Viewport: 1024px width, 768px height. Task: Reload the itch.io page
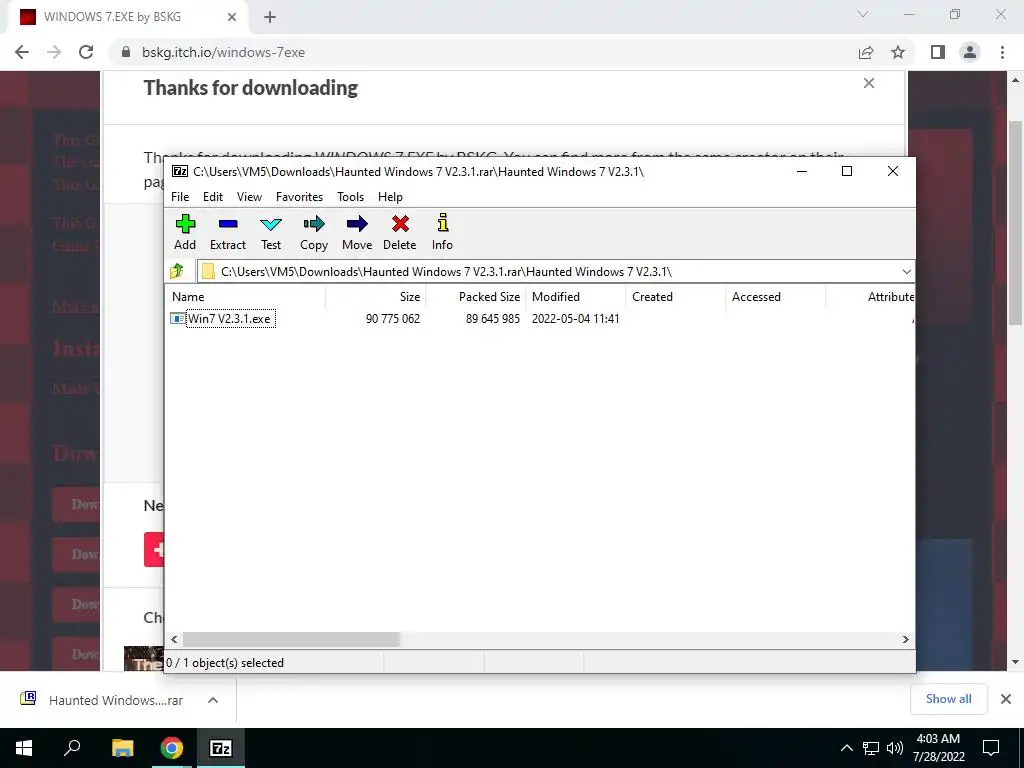(x=86, y=52)
